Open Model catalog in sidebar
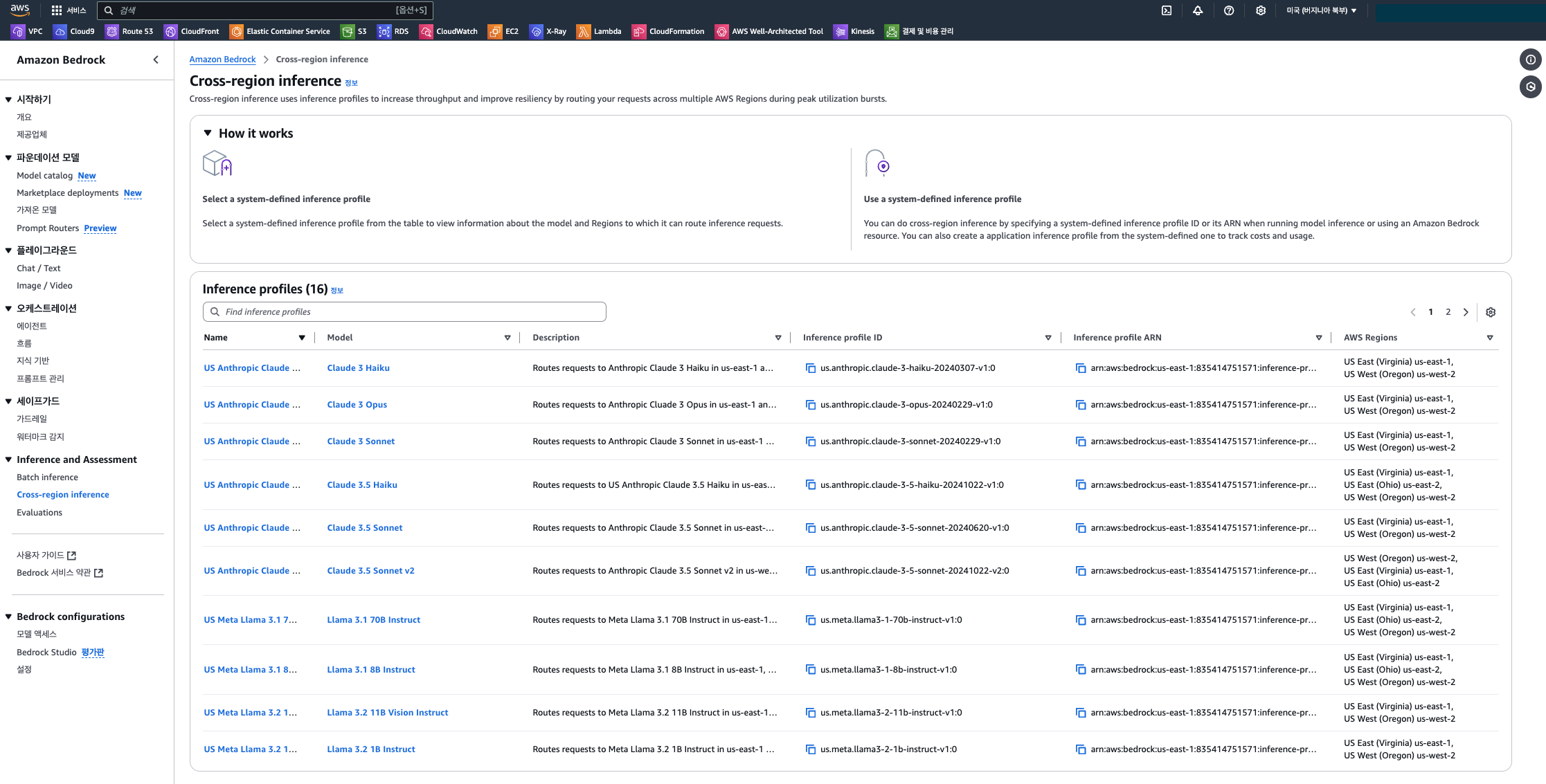Screen dimensions: 1546x784 pyautogui.click(x=44, y=176)
